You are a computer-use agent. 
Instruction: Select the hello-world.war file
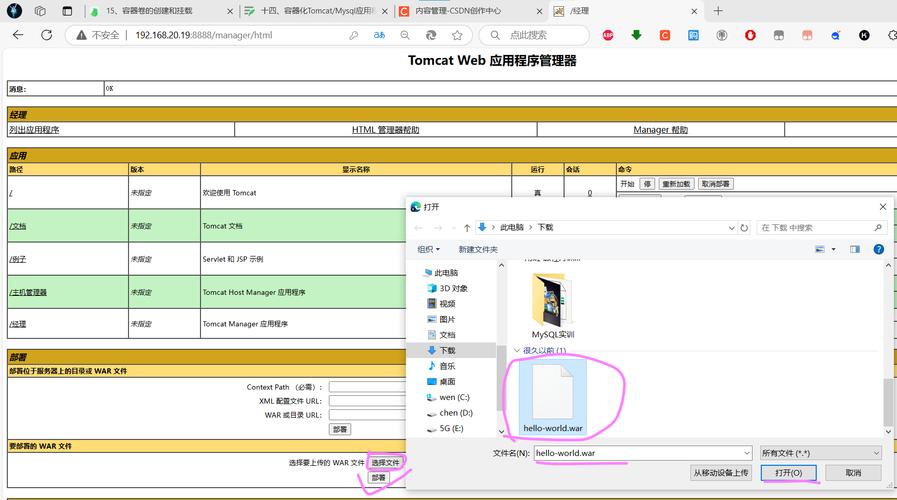[x=553, y=397]
